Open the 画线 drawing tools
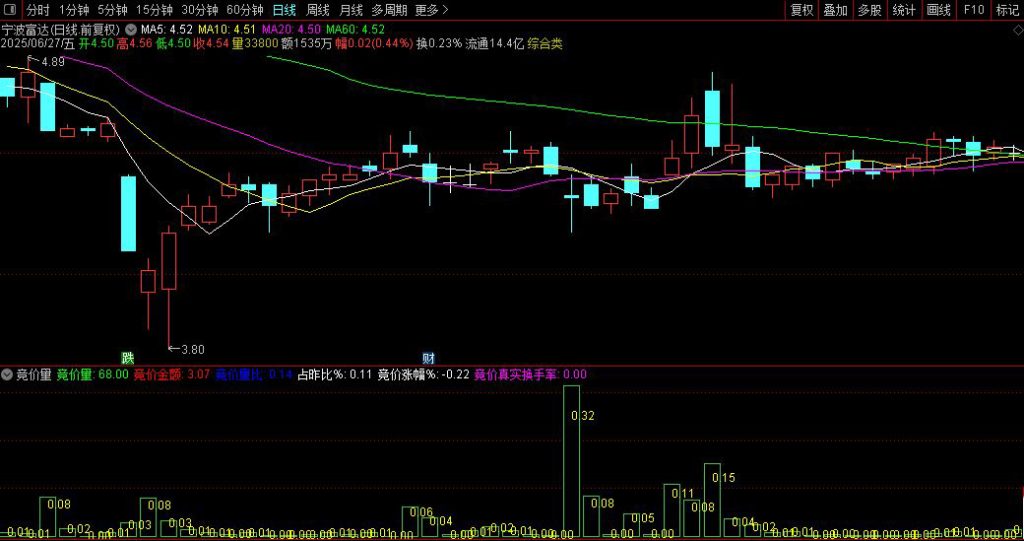1024x541 pixels. tap(938, 10)
